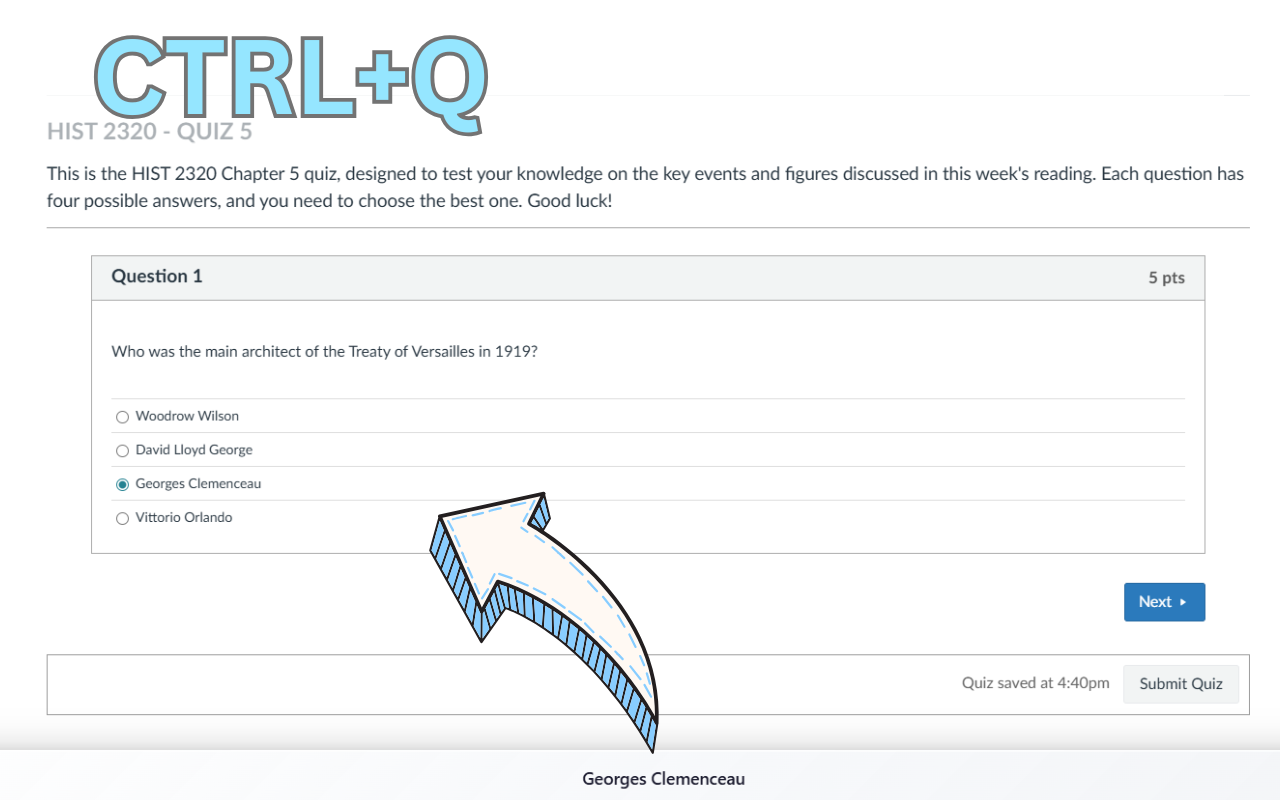Click the David Lloyd George answer label
This screenshot has width=1280, height=800.
[194, 450]
